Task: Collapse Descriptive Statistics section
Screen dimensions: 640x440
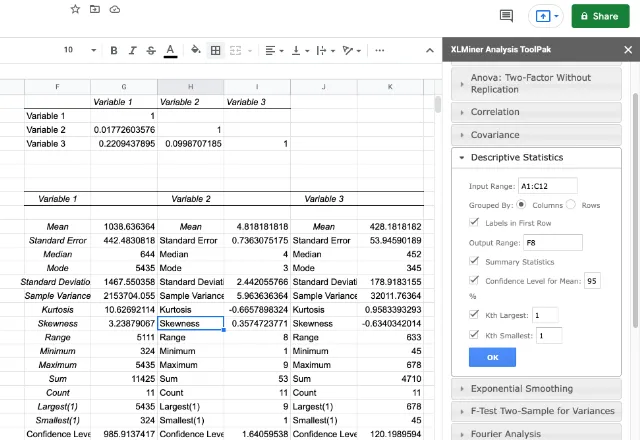Action: 536,158
